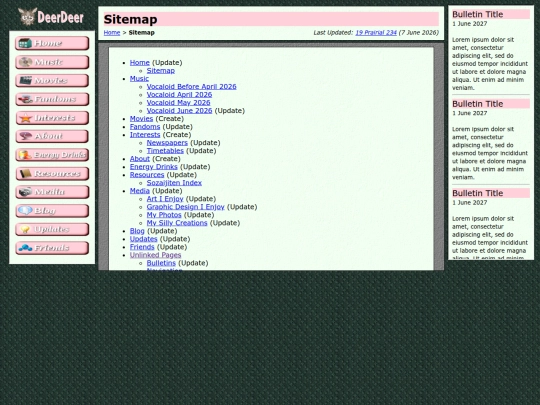Click the Home breadcrumb link
This screenshot has height=405, width=540.
(x=112, y=33)
